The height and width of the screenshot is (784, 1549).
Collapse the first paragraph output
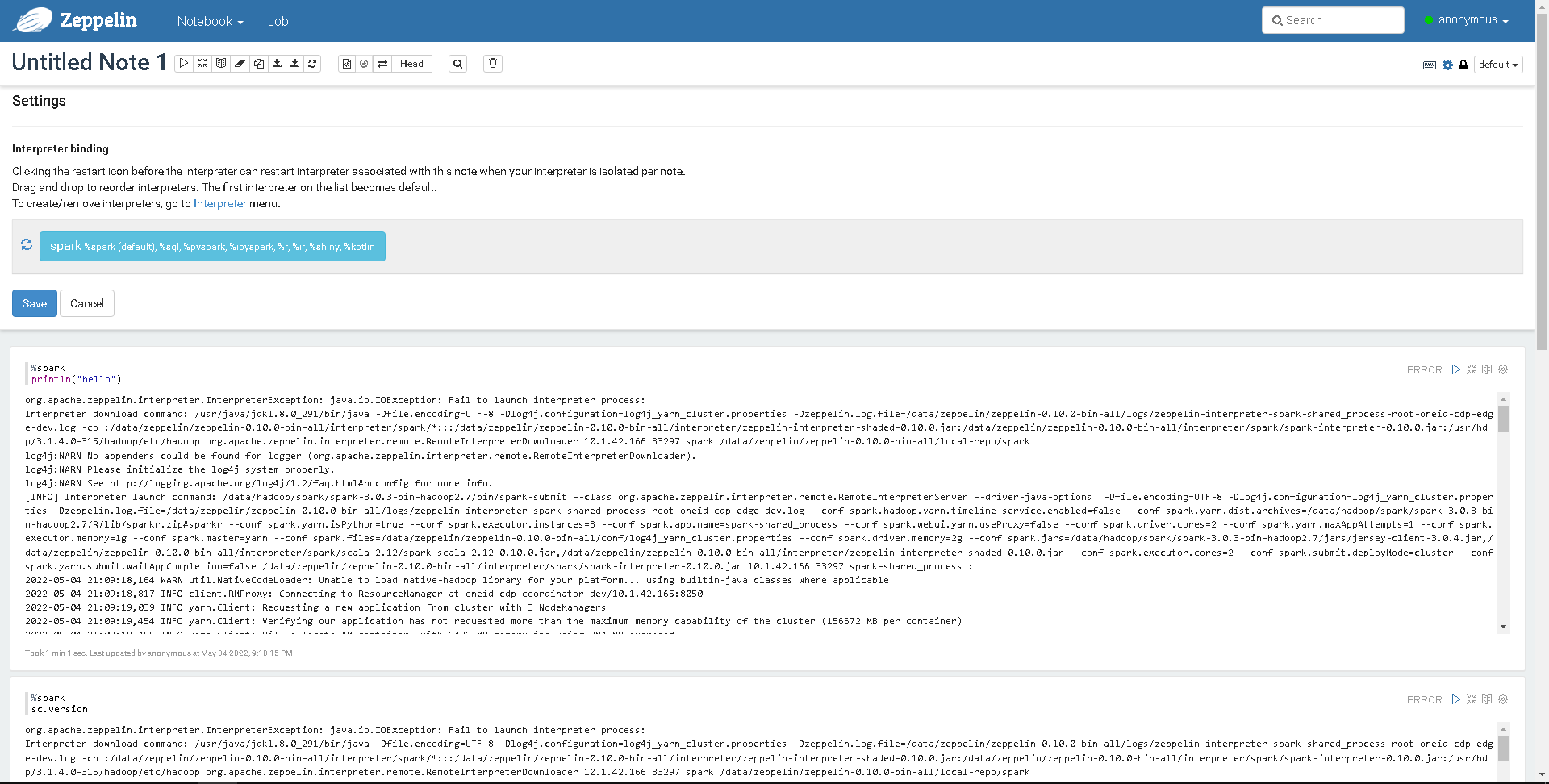[x=1471, y=369]
